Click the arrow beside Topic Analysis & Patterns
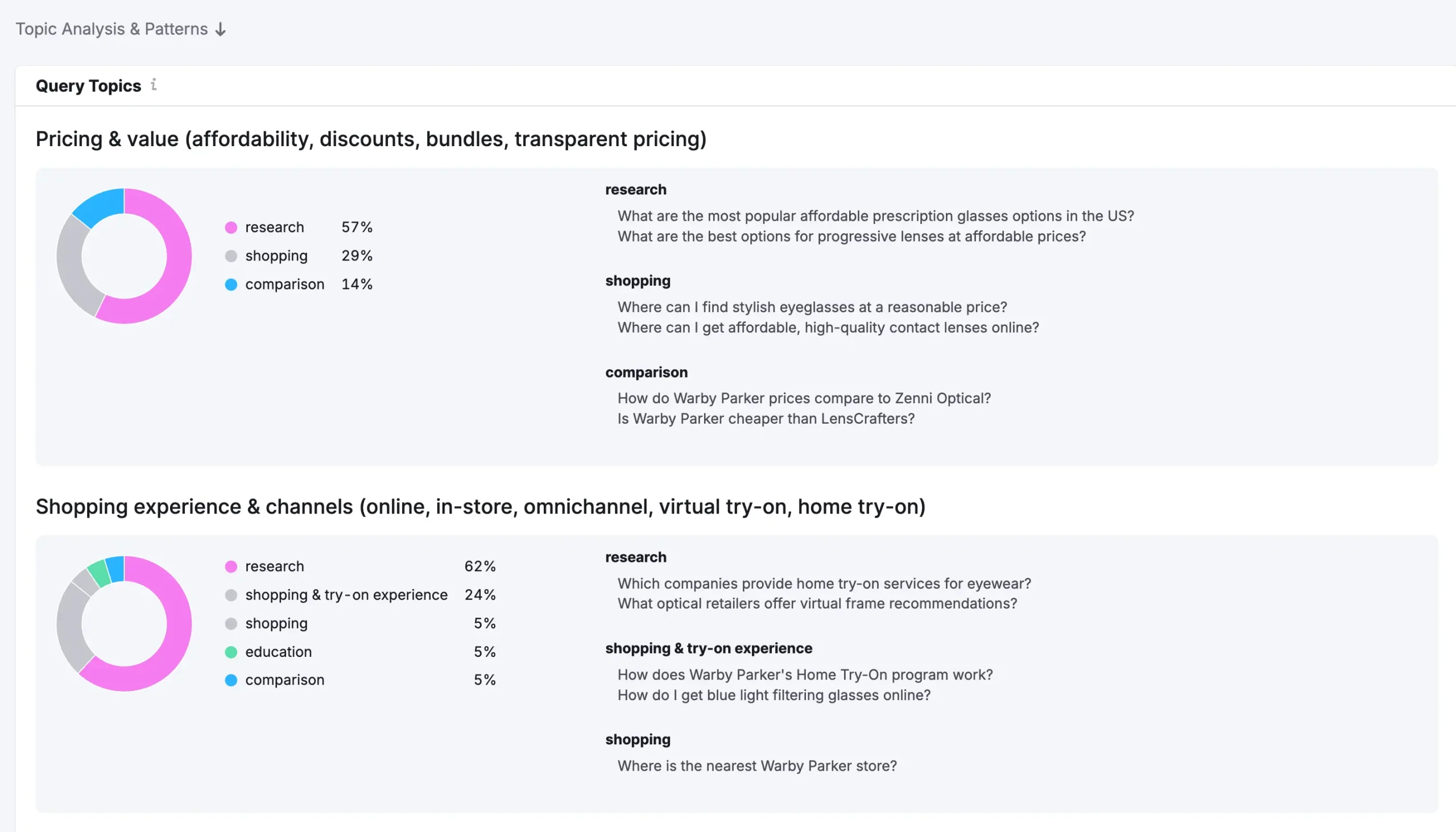The image size is (1456, 832). 221,29
